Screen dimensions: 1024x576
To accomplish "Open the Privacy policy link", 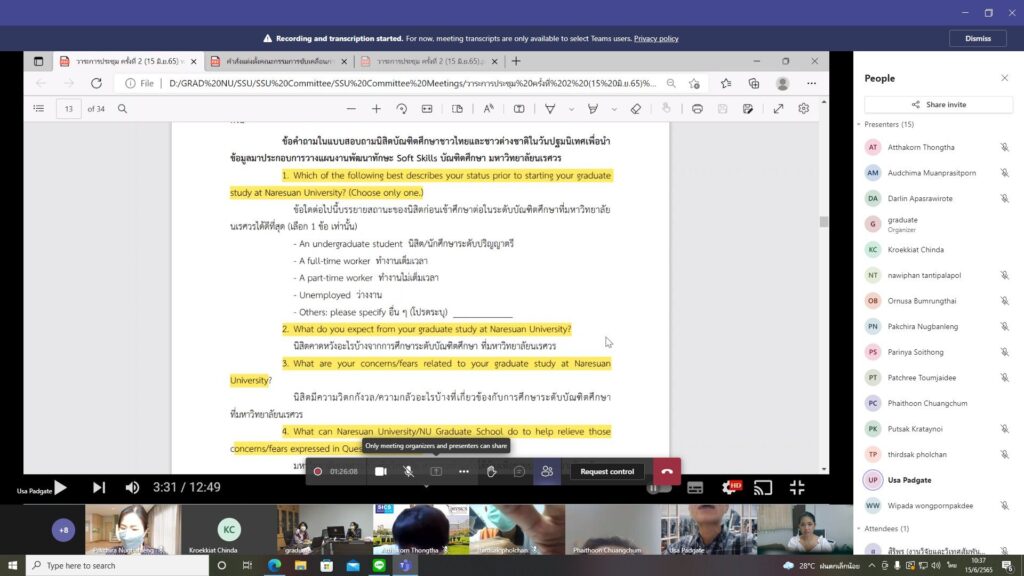I will coord(656,39).
